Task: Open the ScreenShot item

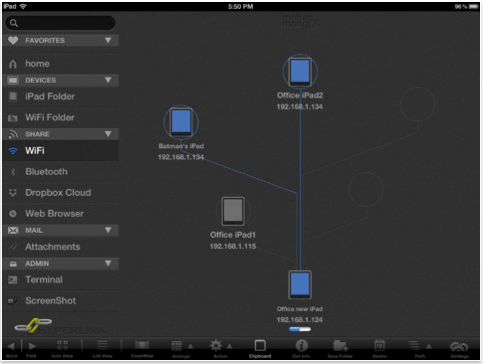Action: [x=60, y=301]
